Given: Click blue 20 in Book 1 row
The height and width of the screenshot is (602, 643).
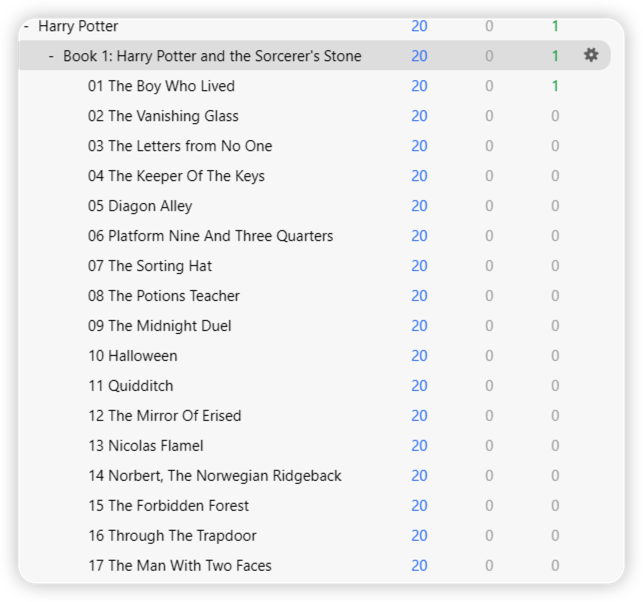Looking at the screenshot, I should pyautogui.click(x=419, y=56).
